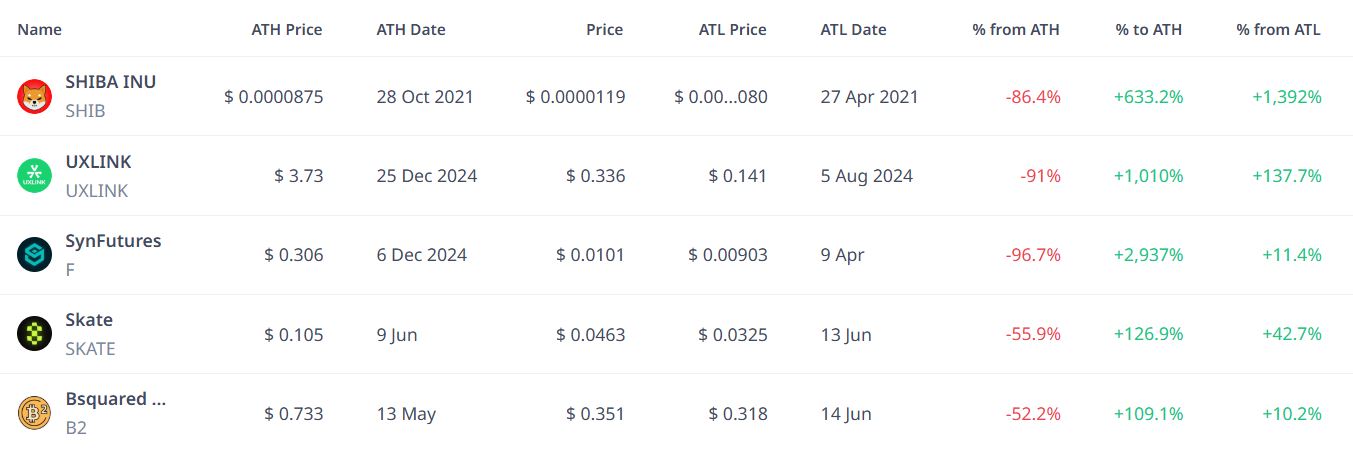
Task: Click the SHIBA INU coin logo
Action: tap(34, 97)
